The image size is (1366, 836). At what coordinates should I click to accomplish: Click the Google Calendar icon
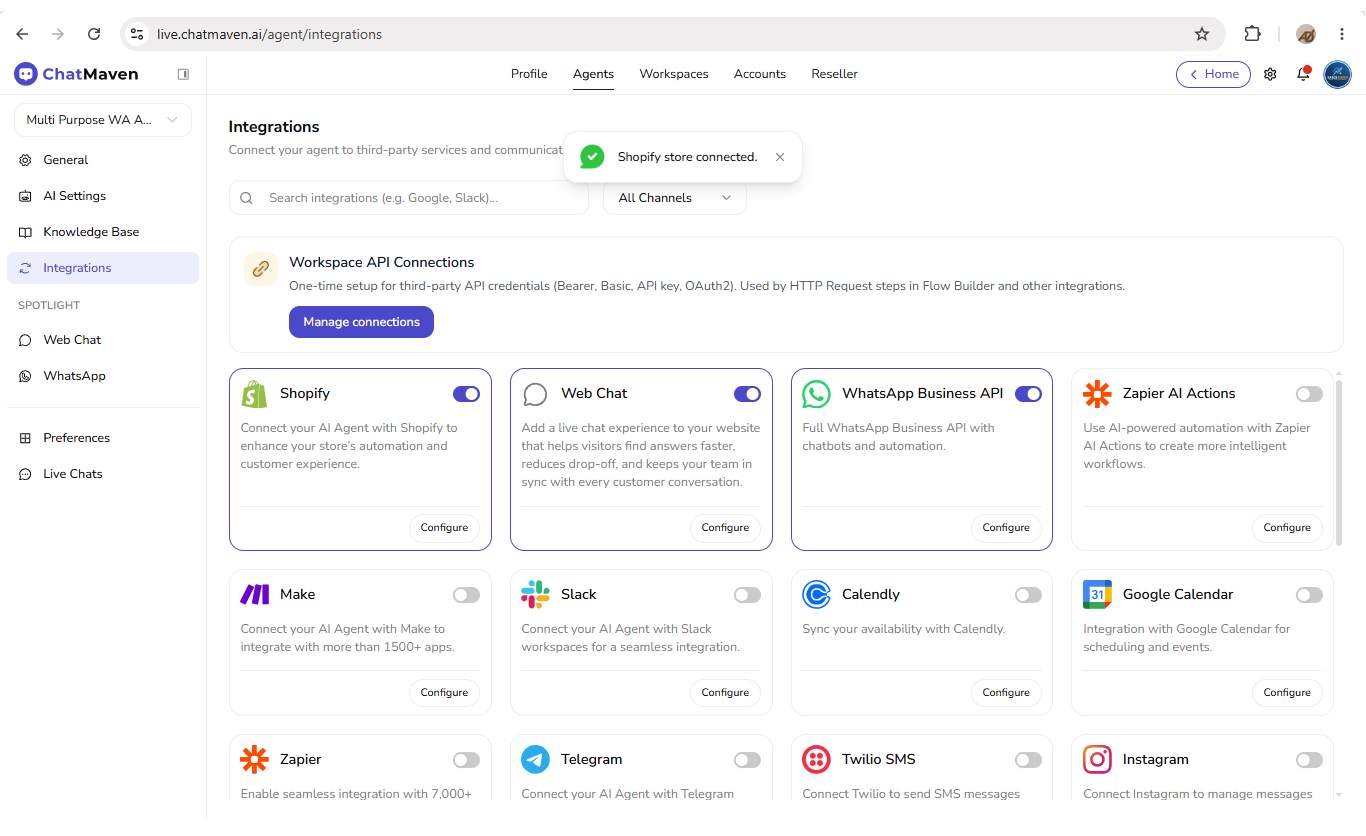1097,595
